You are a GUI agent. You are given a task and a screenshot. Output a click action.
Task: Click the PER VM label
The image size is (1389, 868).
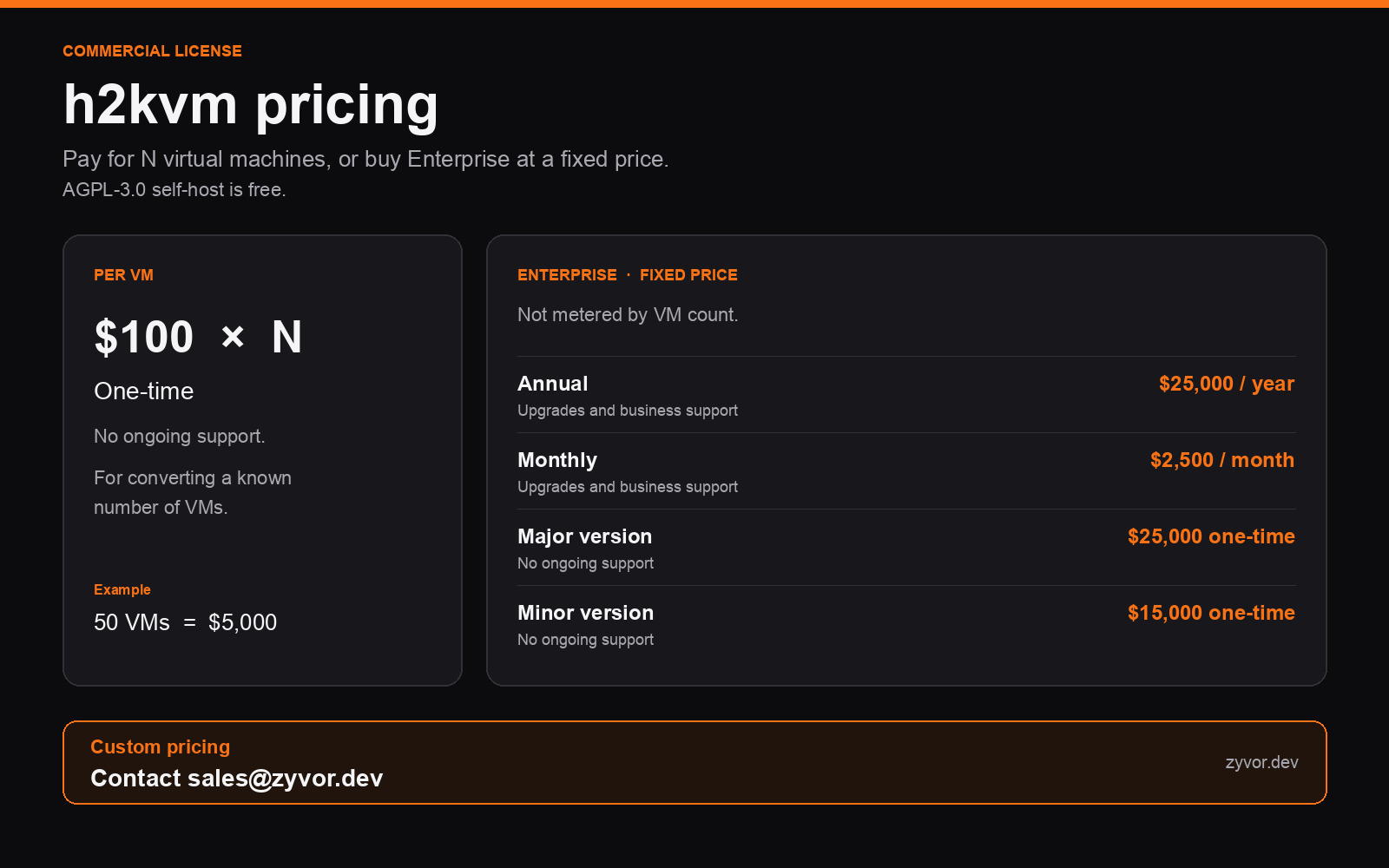click(x=123, y=275)
